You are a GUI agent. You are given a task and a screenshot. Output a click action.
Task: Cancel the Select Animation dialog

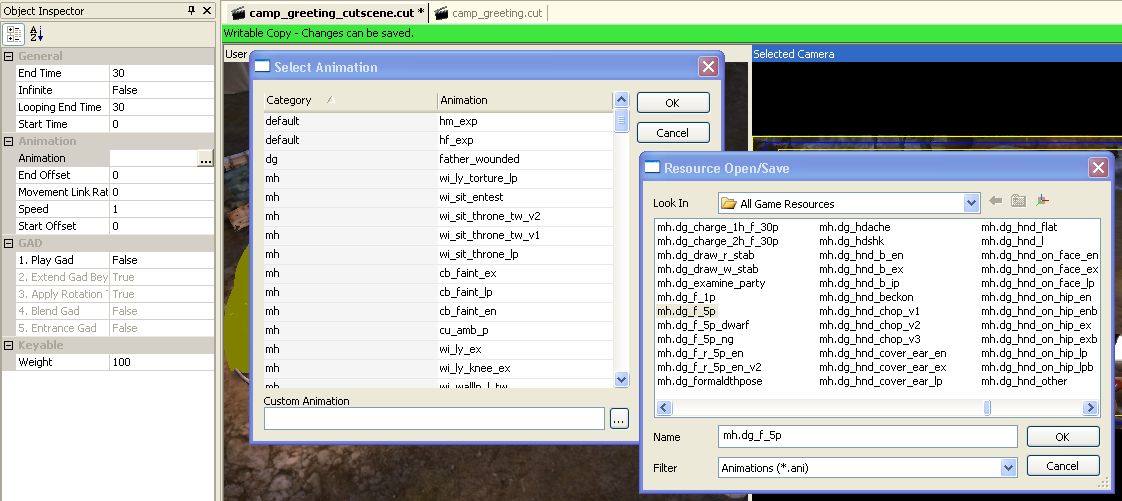click(x=672, y=133)
